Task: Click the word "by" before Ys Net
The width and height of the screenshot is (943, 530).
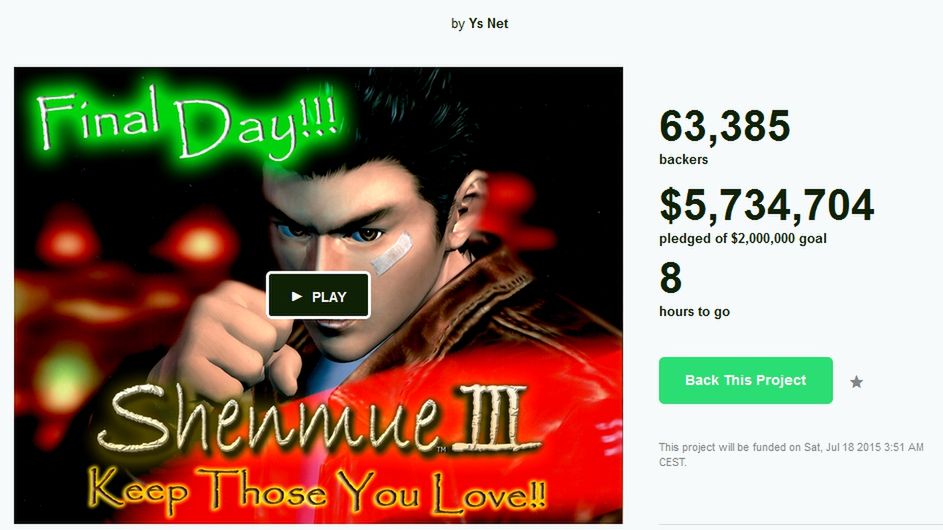Action: [x=458, y=24]
